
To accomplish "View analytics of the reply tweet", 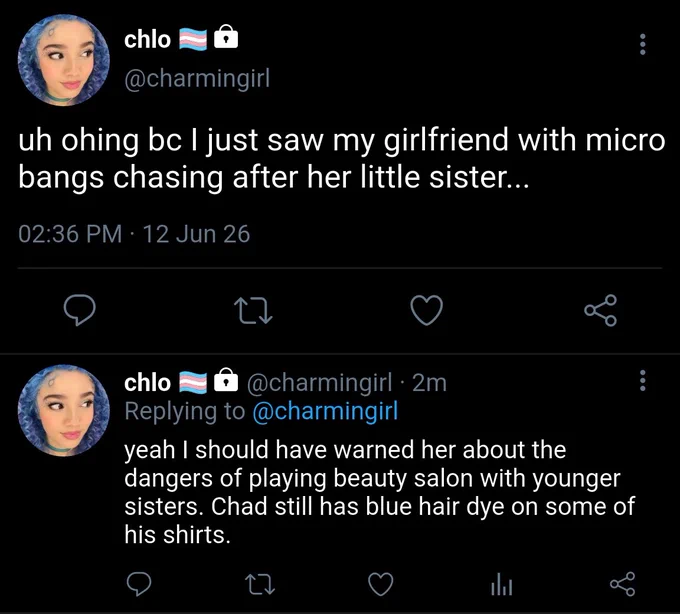I will [x=502, y=584].
